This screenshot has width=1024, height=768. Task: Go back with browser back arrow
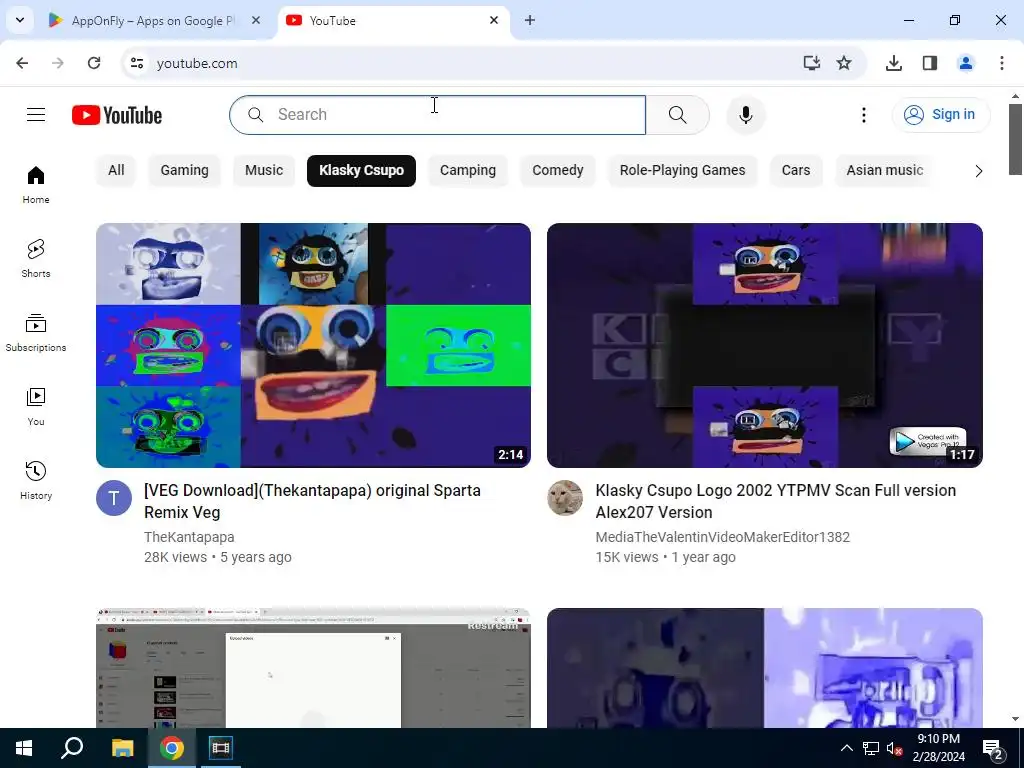click(22, 63)
